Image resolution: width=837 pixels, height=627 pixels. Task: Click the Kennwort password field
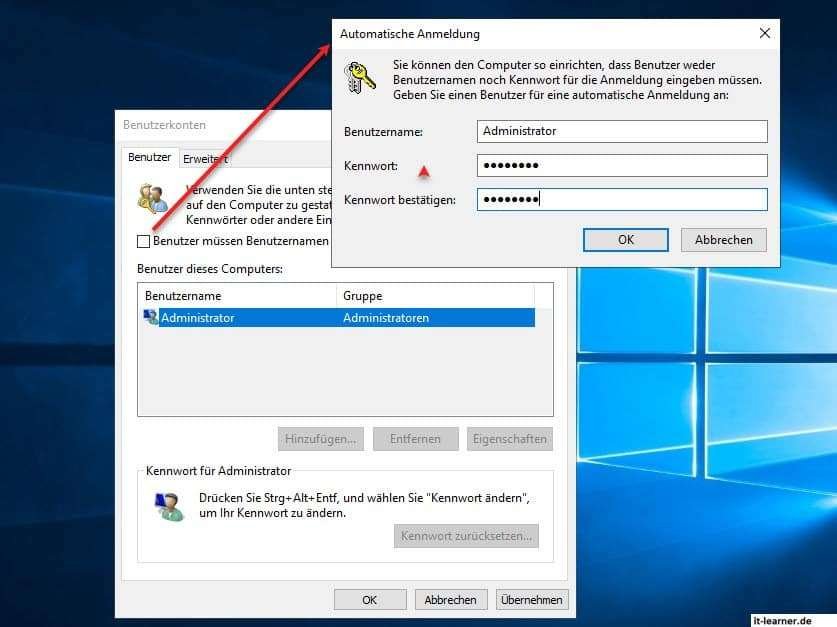620,165
